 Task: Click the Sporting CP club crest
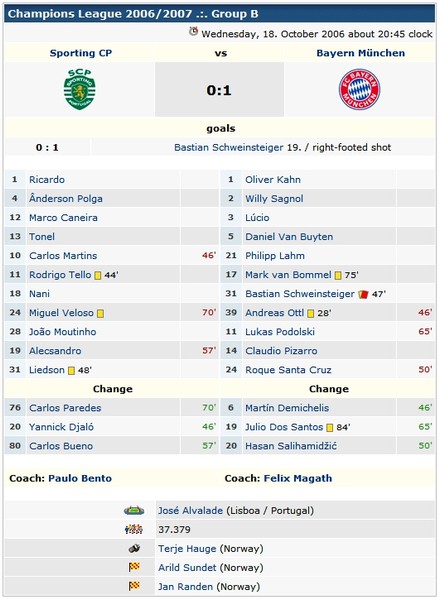coord(79,89)
